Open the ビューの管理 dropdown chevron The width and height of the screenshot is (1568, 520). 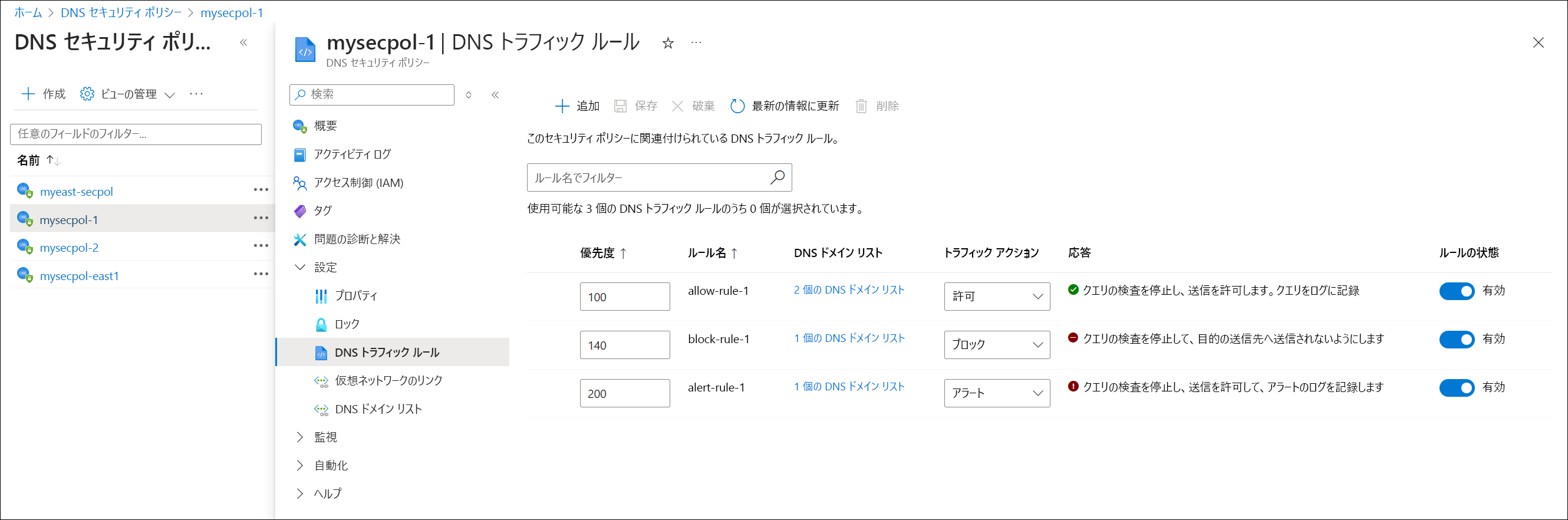[x=170, y=94]
